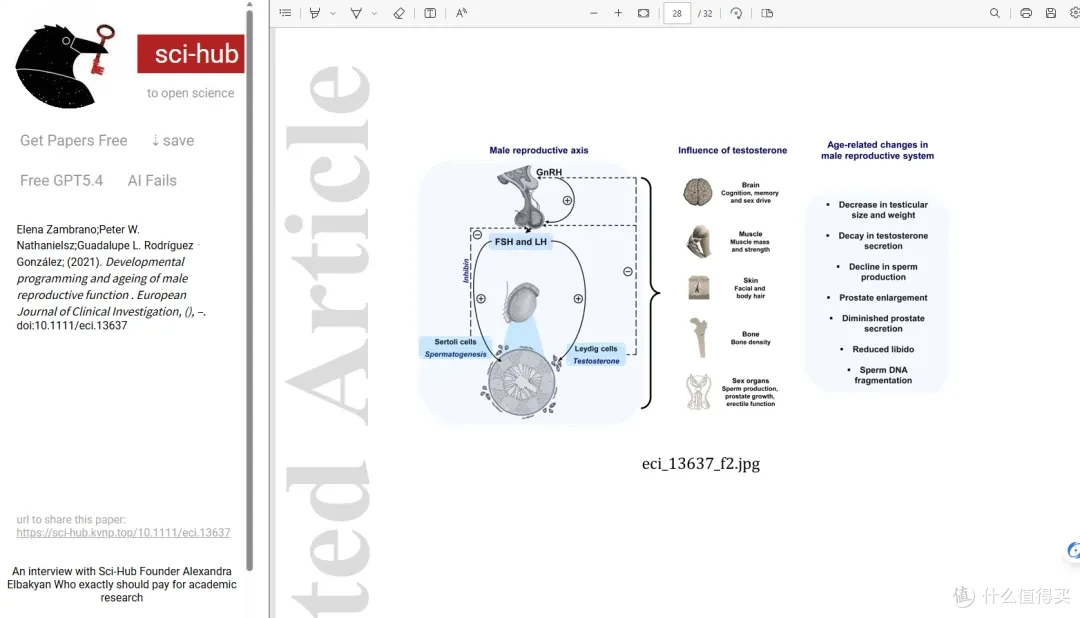Select the eraser tool
The height and width of the screenshot is (618, 1080).
pos(399,13)
